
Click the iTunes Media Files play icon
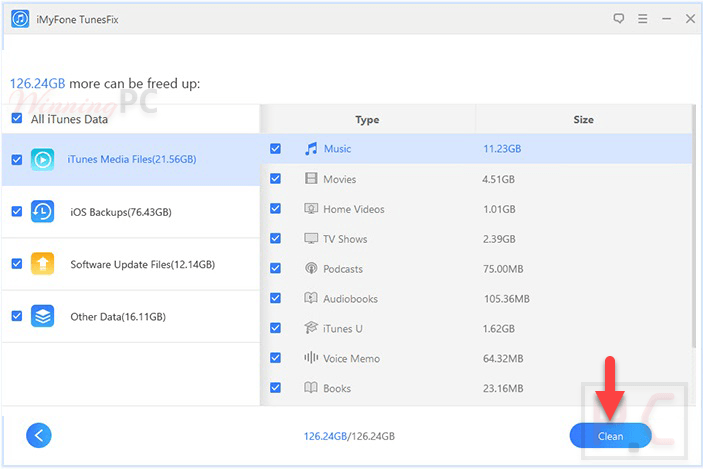click(43, 159)
